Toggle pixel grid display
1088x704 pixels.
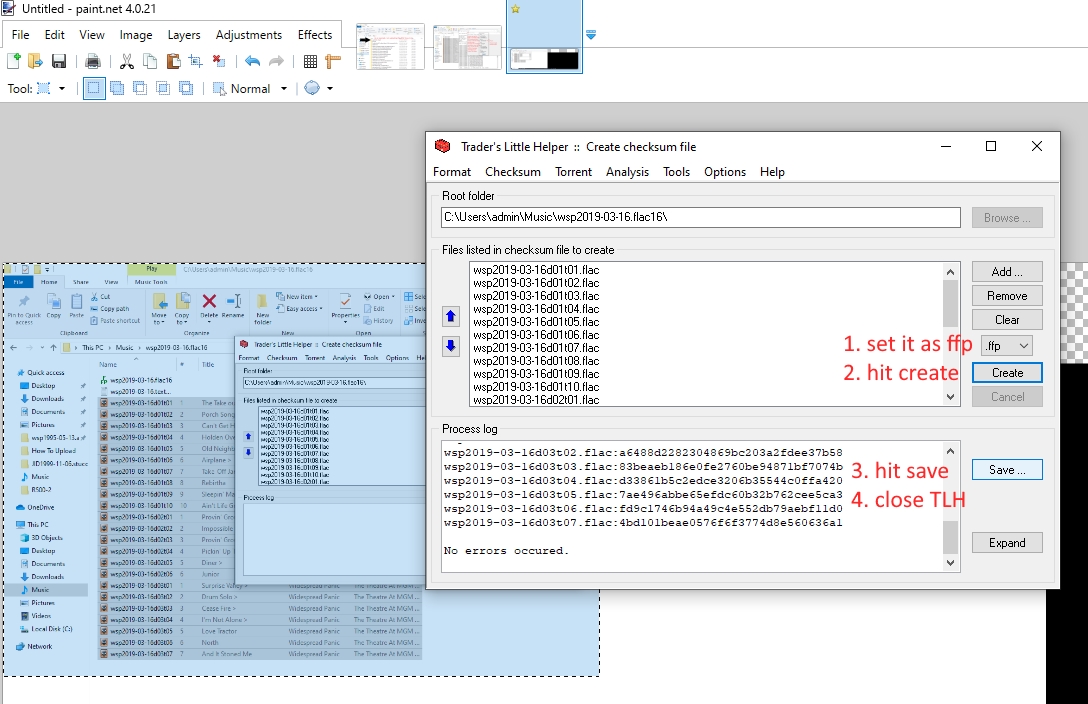(x=310, y=62)
